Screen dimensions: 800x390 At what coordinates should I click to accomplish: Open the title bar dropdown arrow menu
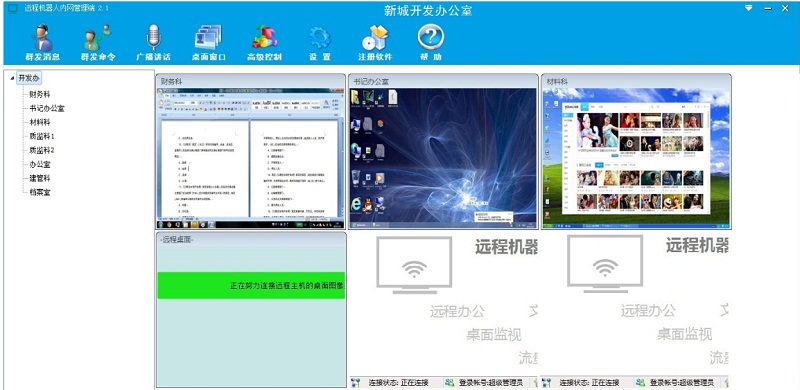749,8
